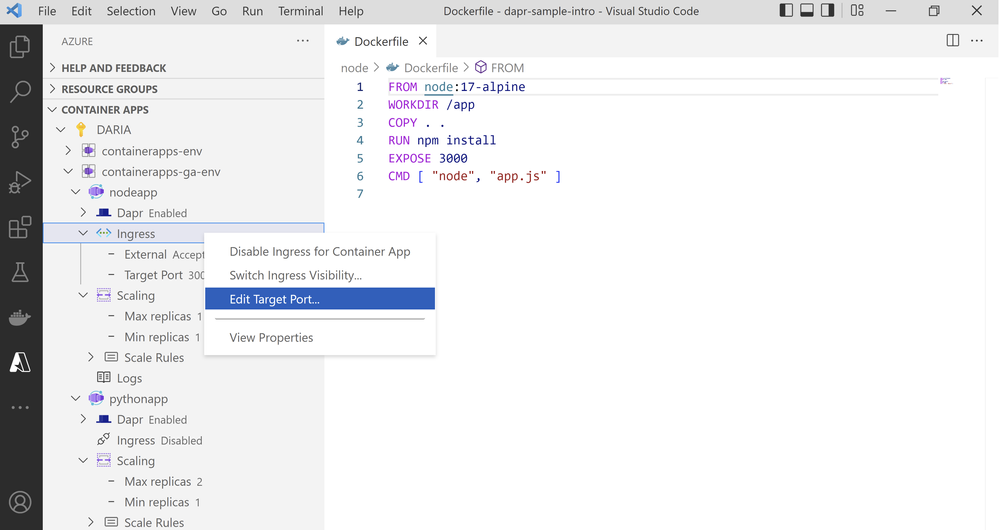Open the Go menu
Viewport: 999px width, 530px height.
coord(219,11)
